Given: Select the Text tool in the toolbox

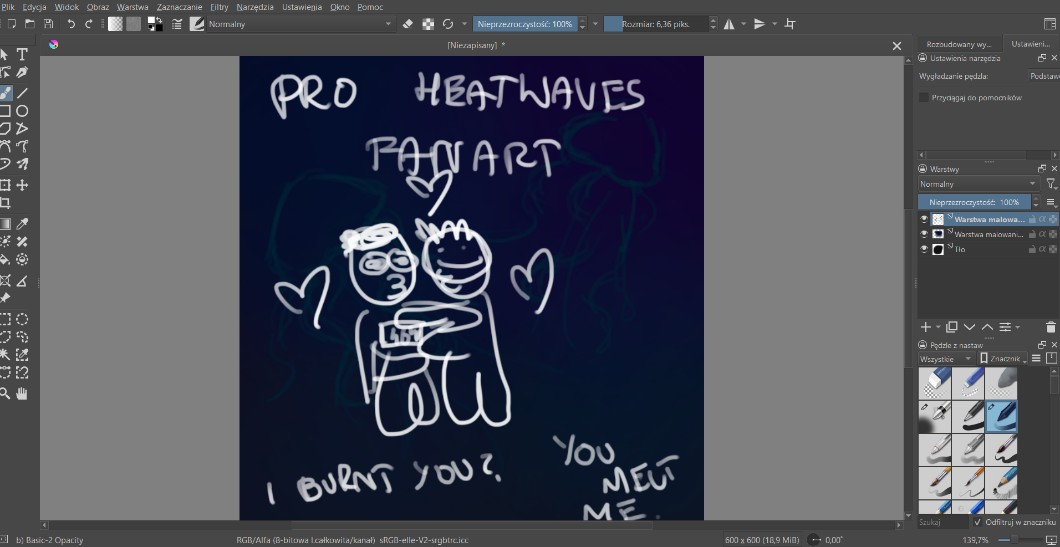Looking at the screenshot, I should click(22, 55).
